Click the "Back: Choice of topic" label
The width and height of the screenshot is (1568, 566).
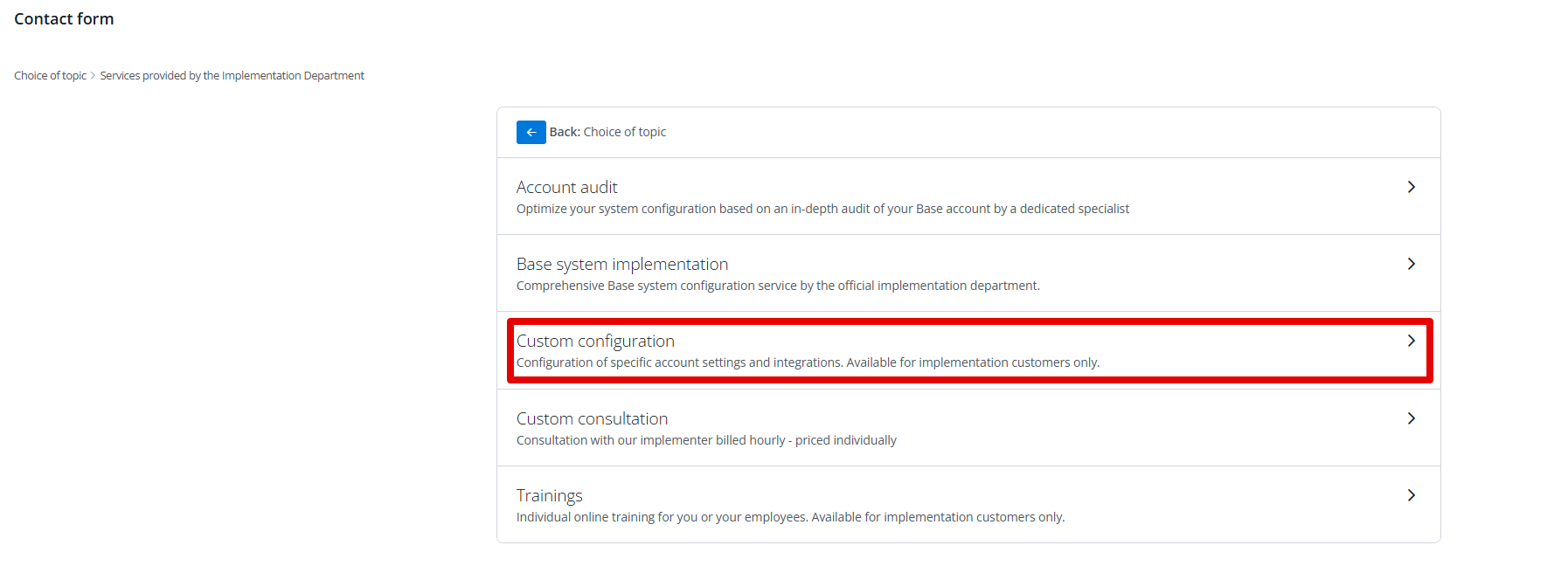tap(607, 132)
